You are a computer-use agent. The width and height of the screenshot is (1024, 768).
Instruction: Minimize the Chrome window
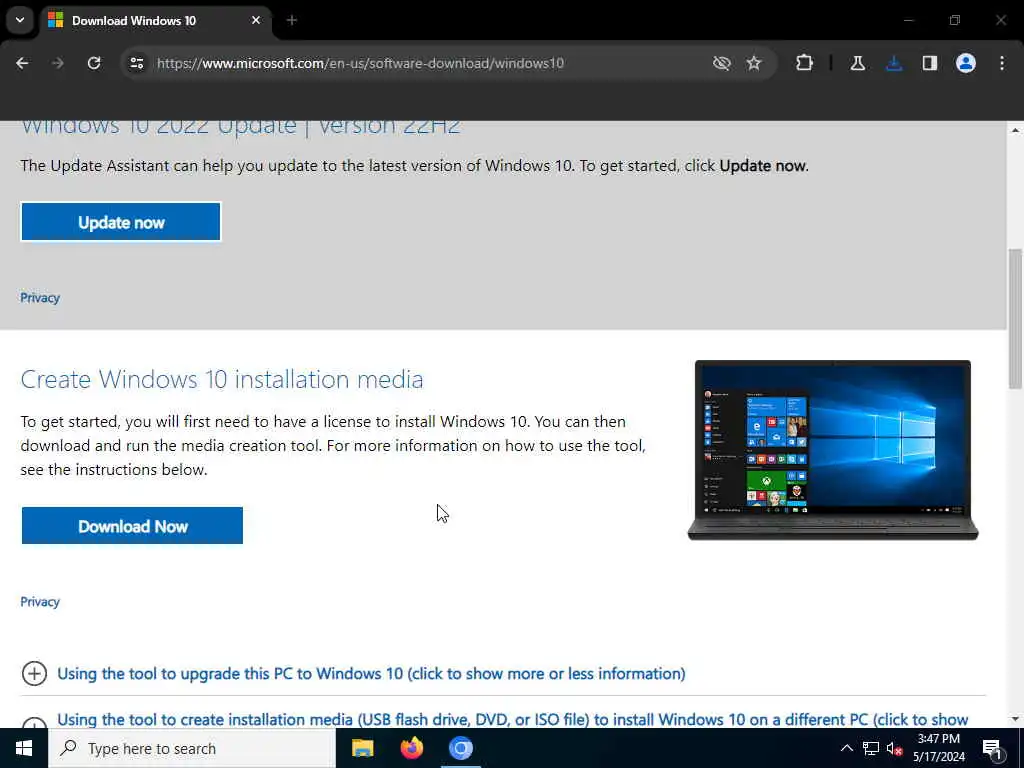coord(908,20)
